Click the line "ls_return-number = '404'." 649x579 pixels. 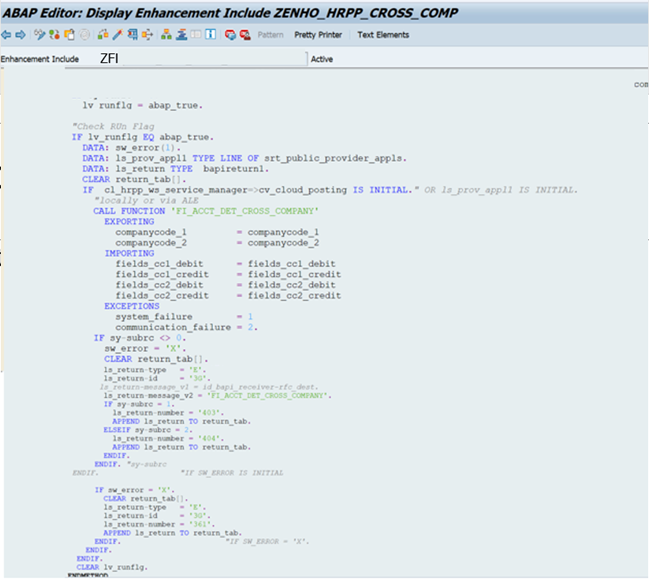168,438
